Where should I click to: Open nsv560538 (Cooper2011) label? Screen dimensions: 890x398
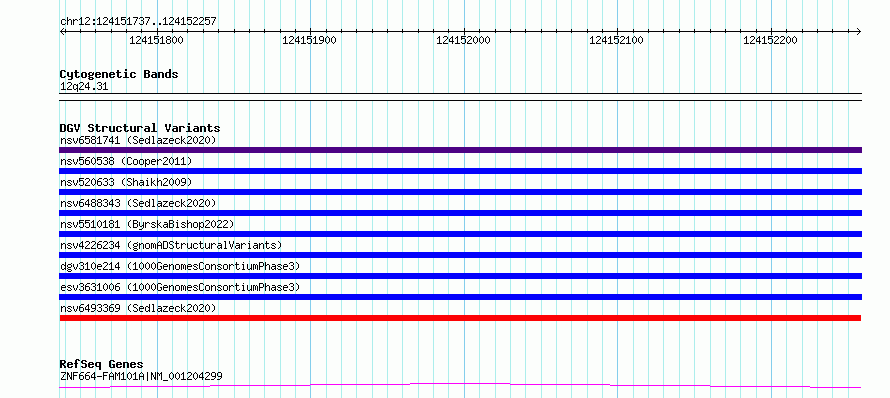(126, 161)
